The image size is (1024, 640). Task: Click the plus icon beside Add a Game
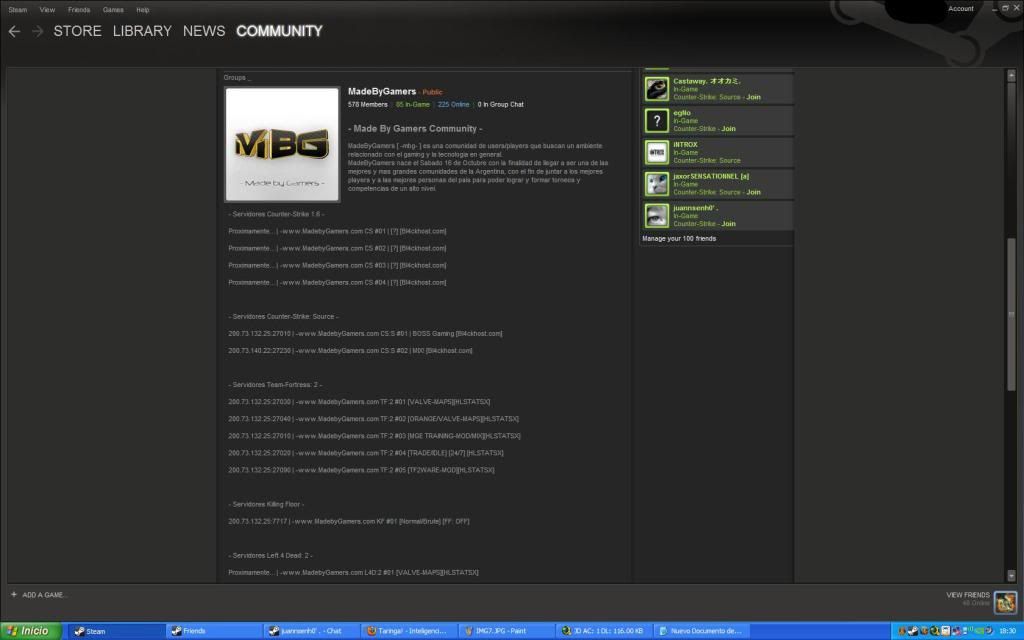pyautogui.click(x=14, y=594)
